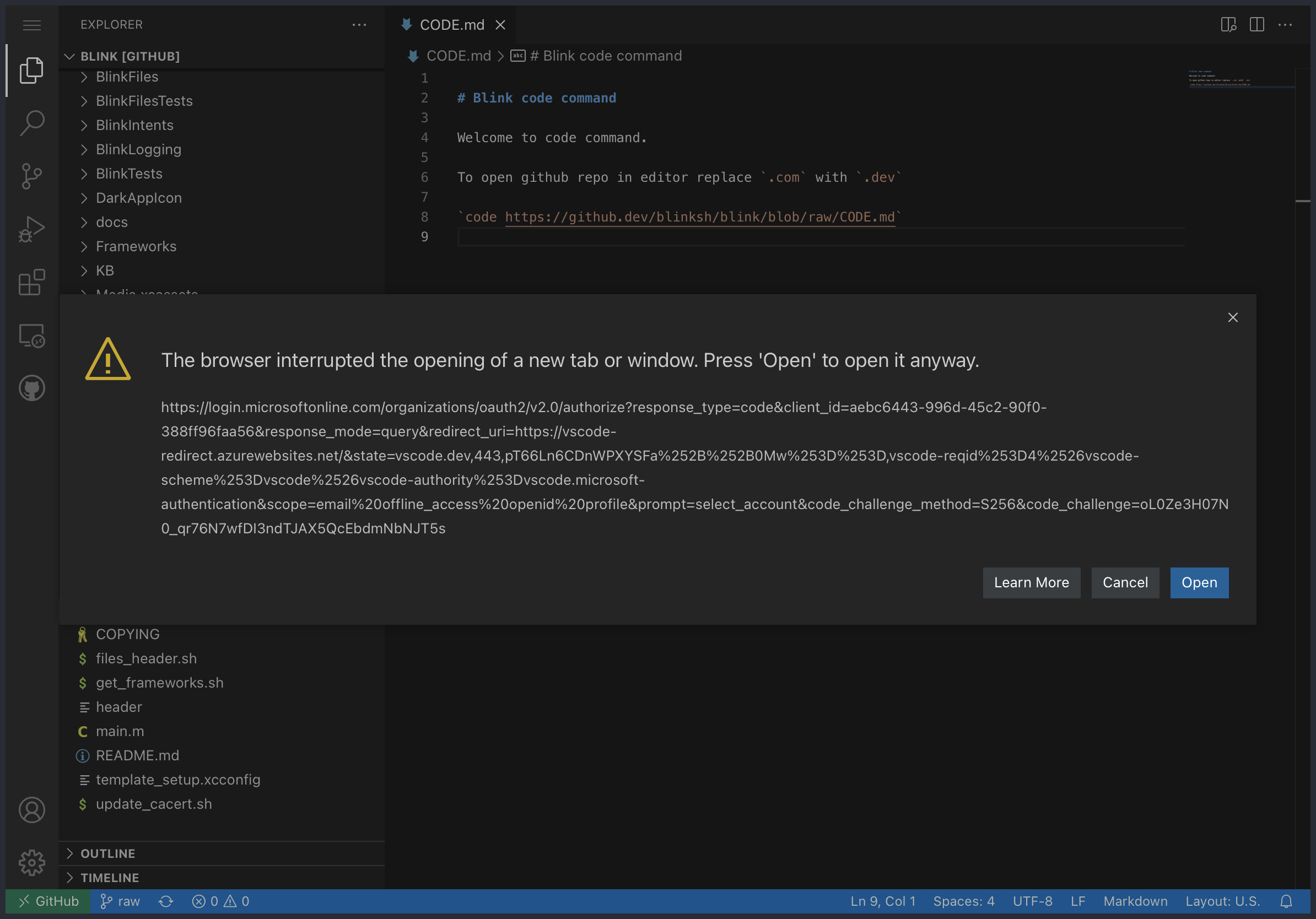1316x919 pixels.
Task: Open the Source Control view
Action: [31, 176]
